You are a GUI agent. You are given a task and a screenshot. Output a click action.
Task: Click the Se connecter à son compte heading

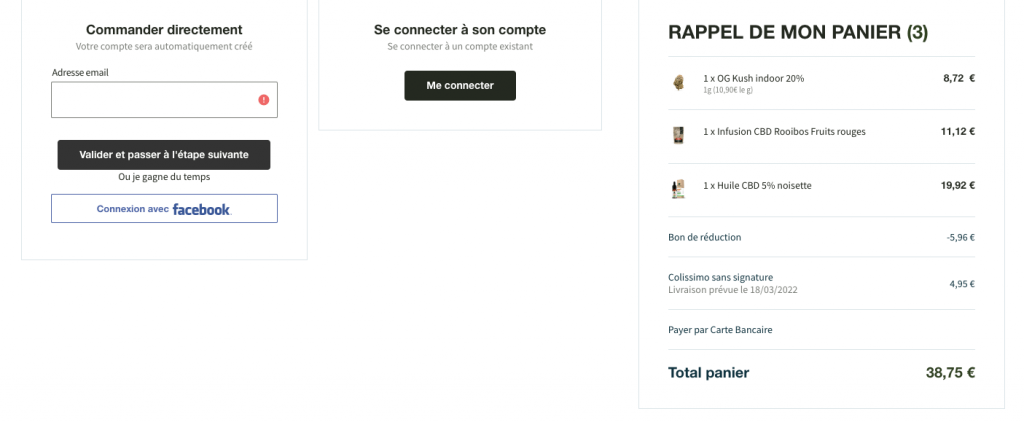tap(460, 29)
